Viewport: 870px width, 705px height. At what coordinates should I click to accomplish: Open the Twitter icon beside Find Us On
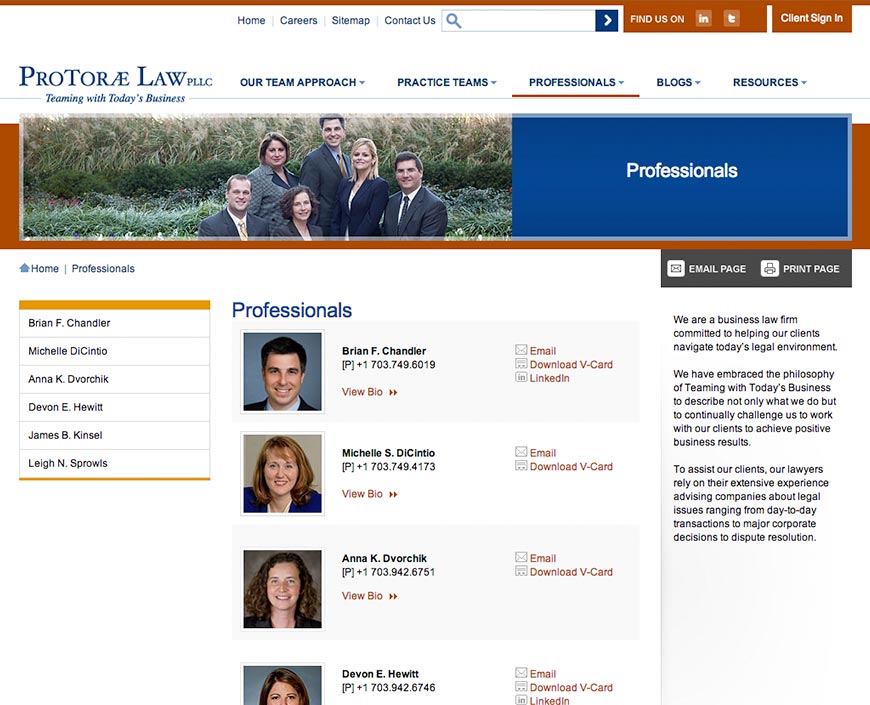[731, 19]
